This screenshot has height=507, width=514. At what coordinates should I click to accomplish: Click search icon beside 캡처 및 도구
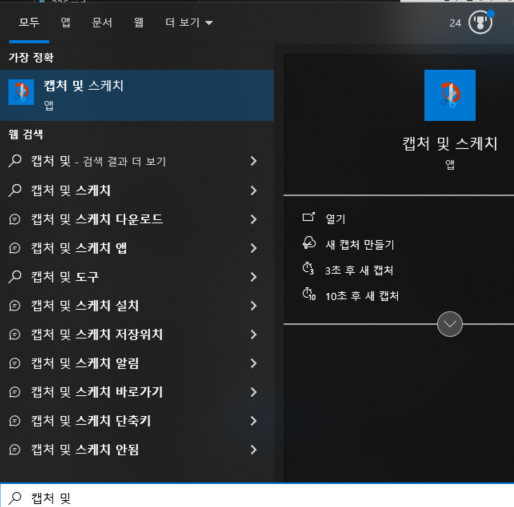(x=15, y=277)
